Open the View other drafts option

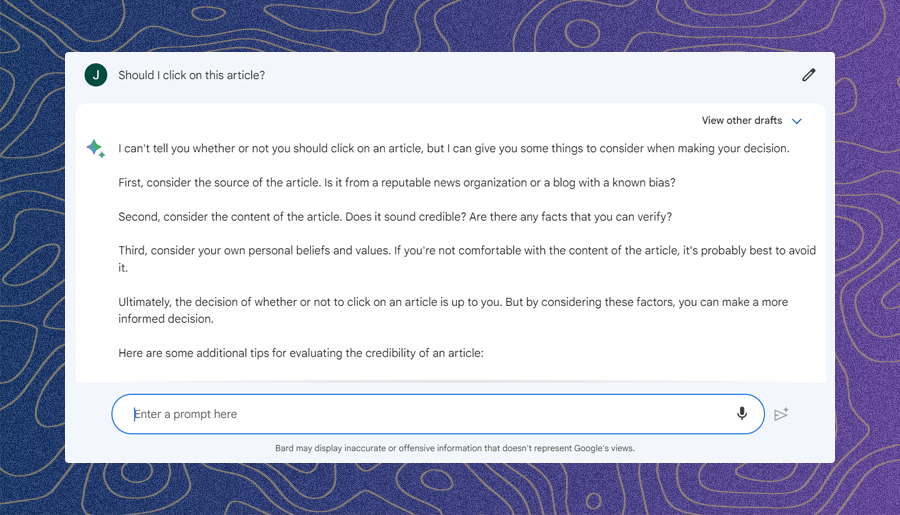tap(741, 121)
